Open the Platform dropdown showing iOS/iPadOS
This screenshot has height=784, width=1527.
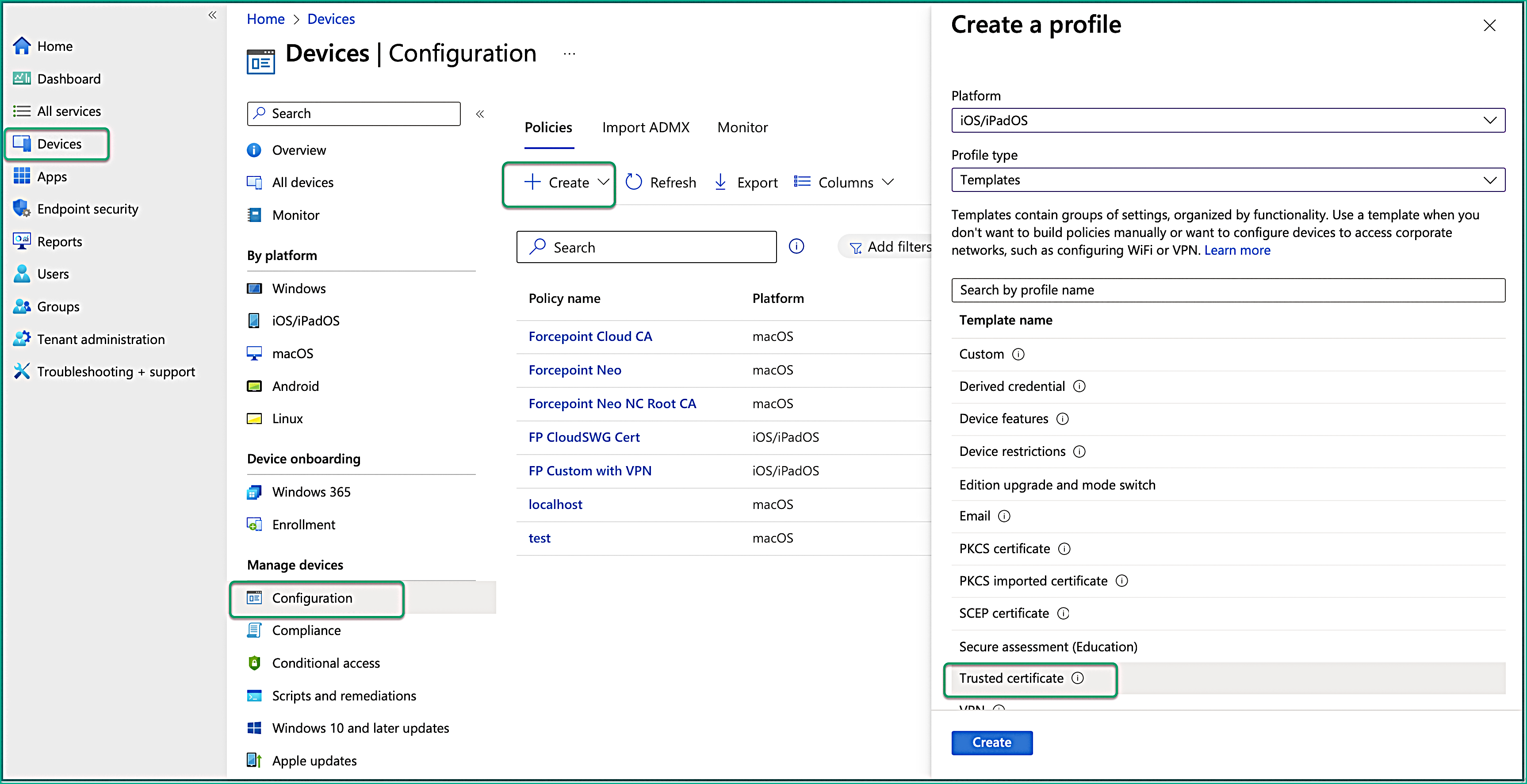1227,120
